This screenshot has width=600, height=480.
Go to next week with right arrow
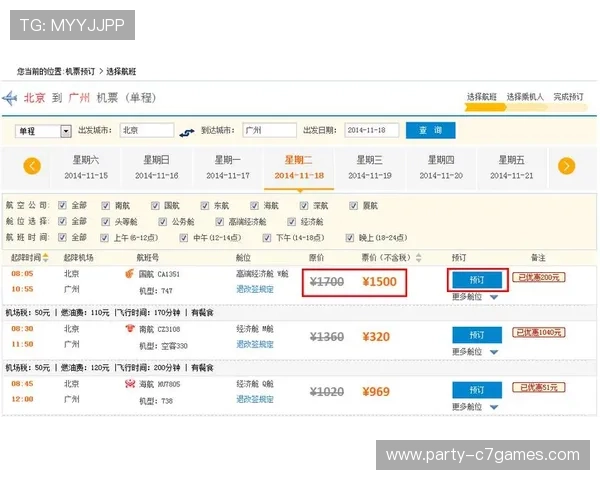(x=566, y=166)
